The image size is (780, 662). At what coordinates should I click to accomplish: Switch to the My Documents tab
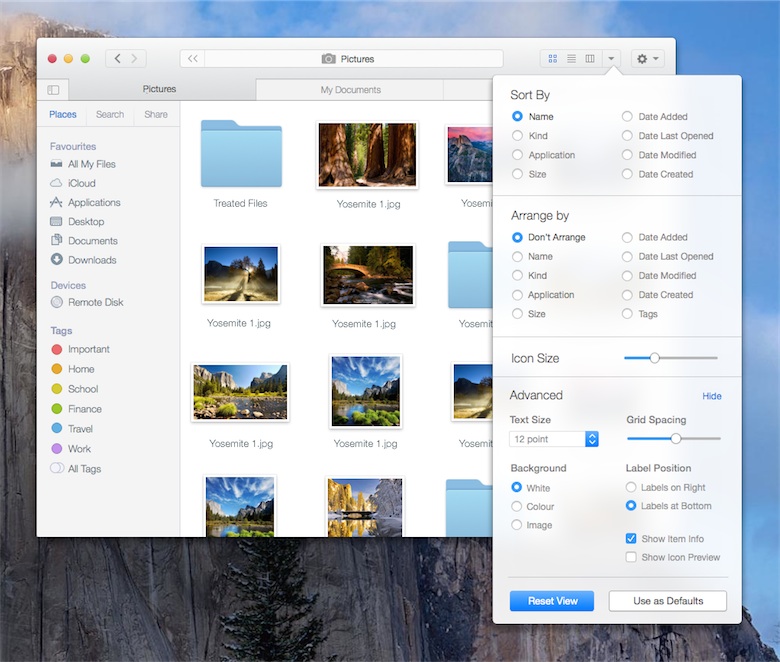click(x=350, y=90)
